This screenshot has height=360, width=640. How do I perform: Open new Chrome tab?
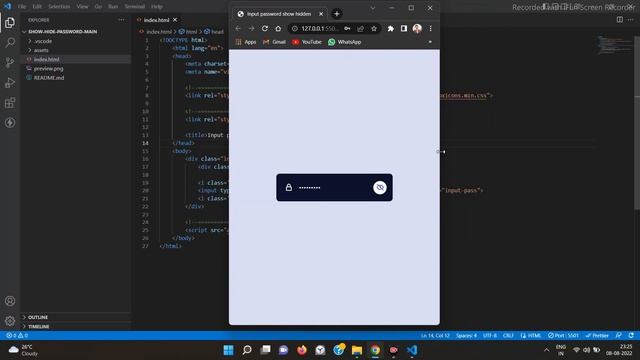[x=337, y=14]
